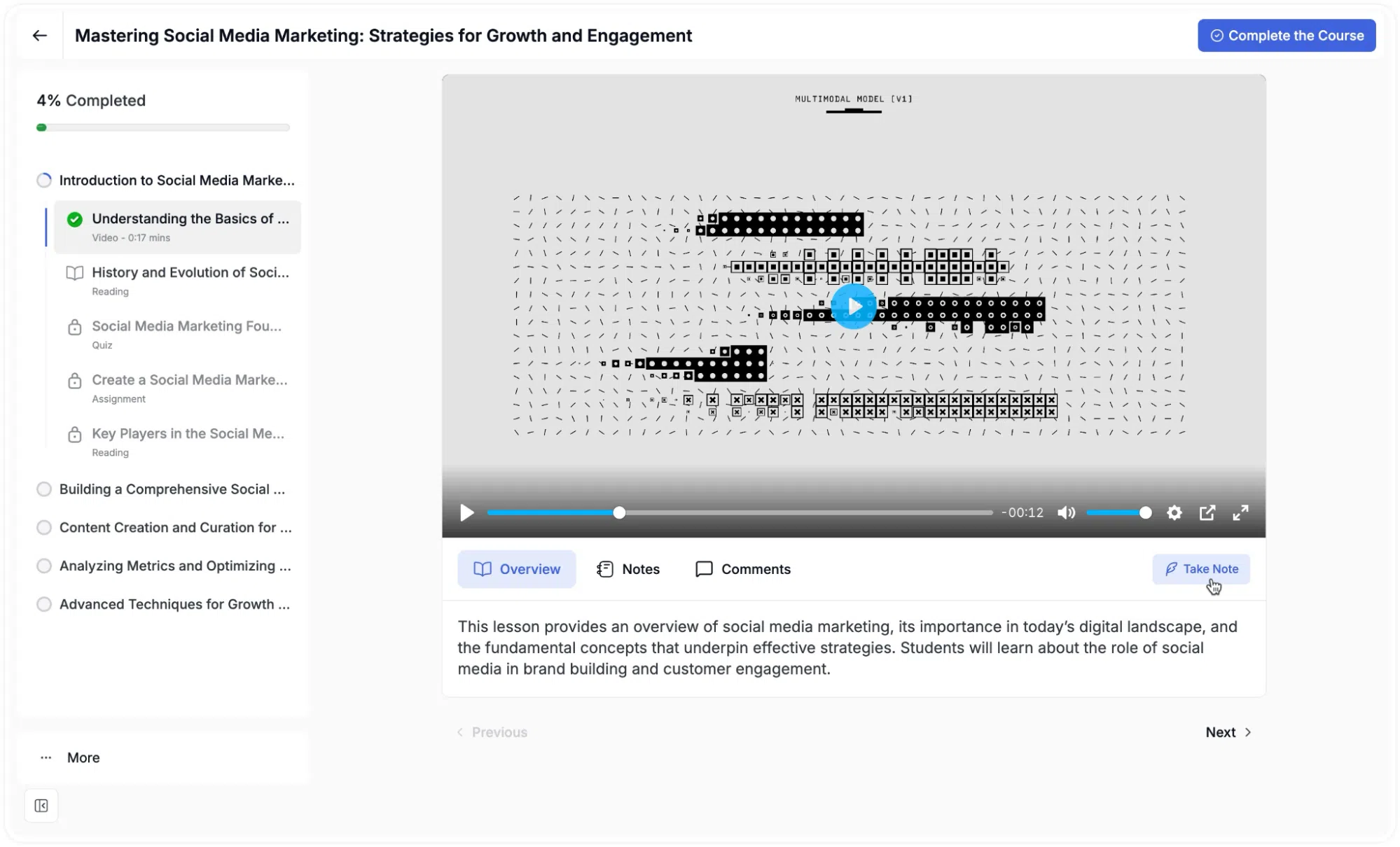The image size is (1400, 847).
Task: Go to Next lesson
Action: (1228, 731)
